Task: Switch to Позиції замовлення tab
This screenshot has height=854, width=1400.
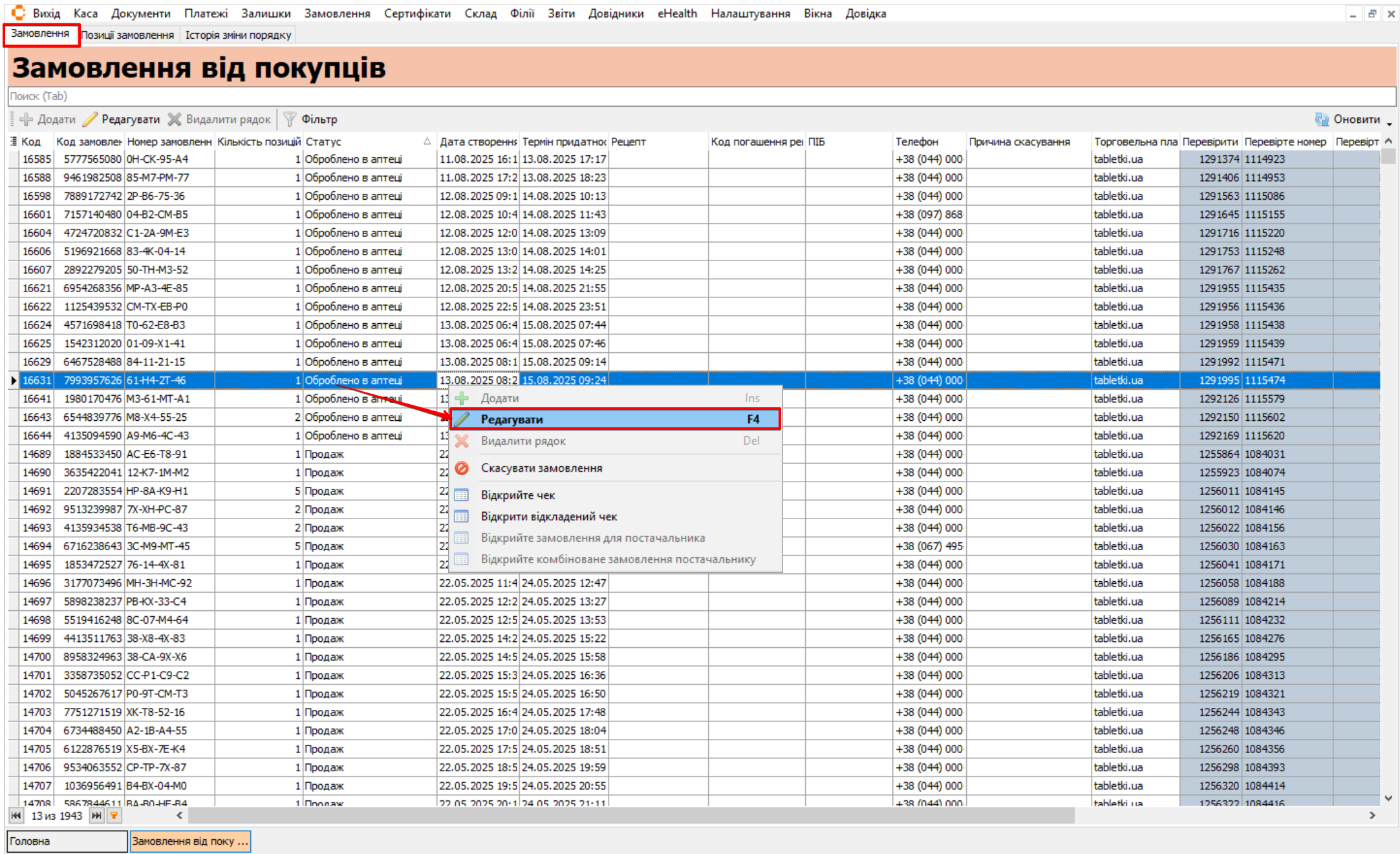Action: coord(128,35)
